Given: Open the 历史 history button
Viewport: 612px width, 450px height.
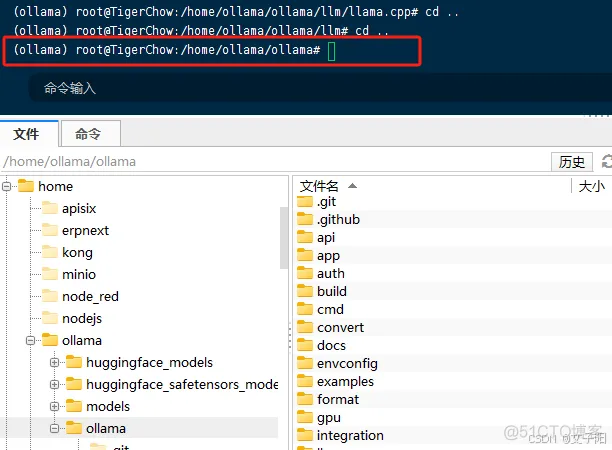Looking at the screenshot, I should pyautogui.click(x=572, y=162).
